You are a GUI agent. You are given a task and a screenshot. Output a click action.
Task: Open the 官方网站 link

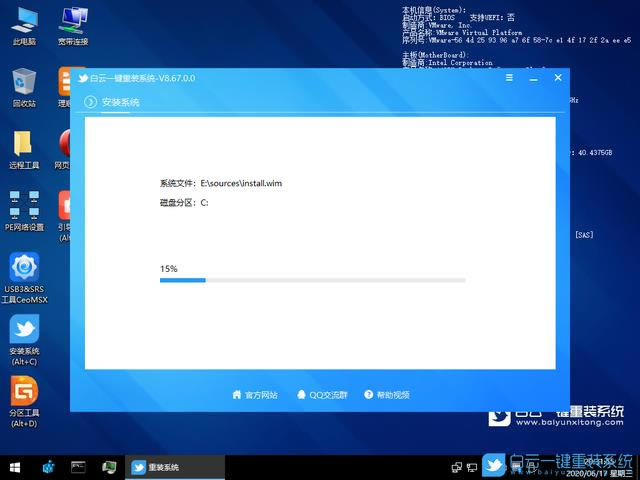[255, 395]
